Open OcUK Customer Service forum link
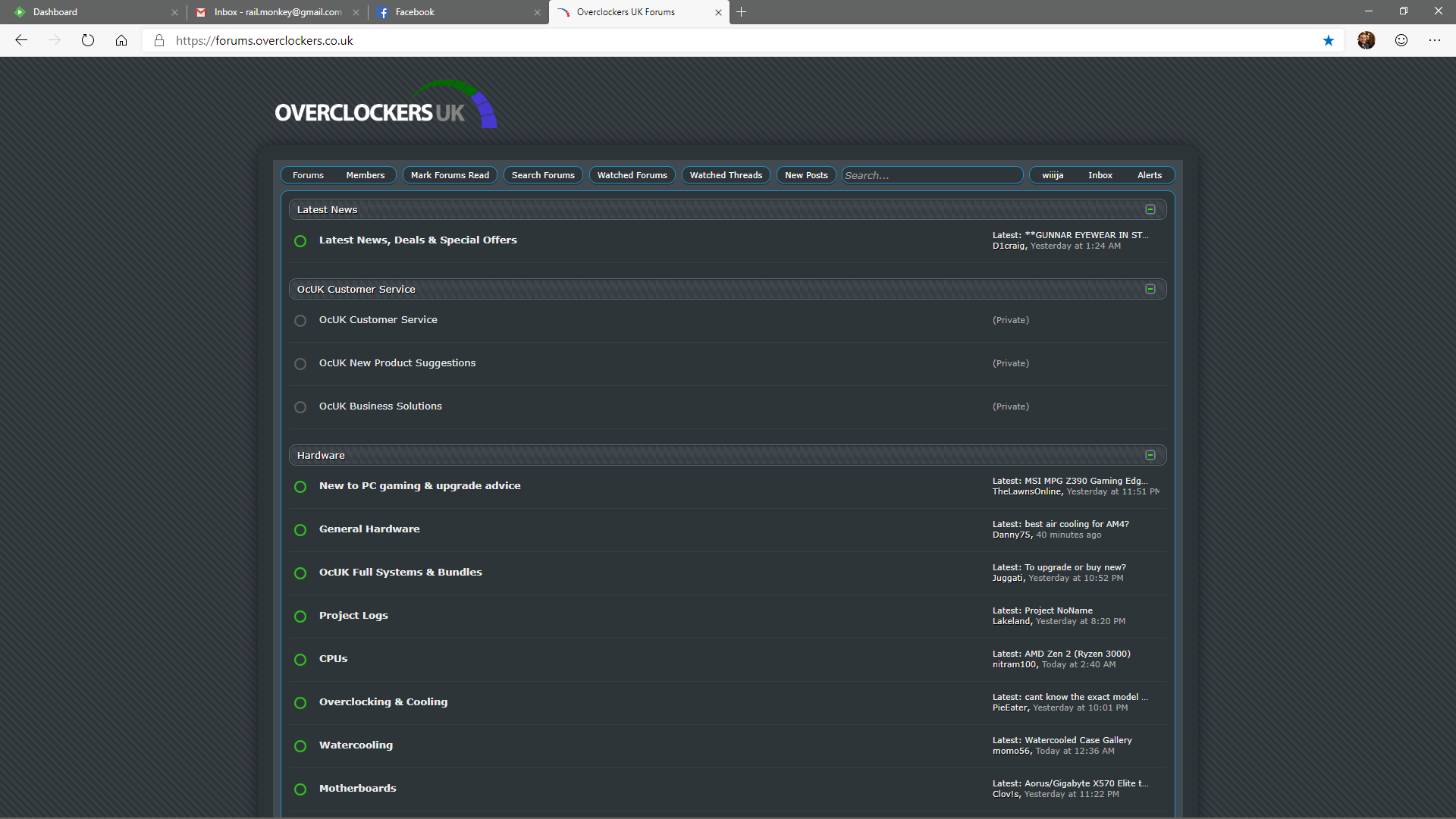Image resolution: width=1456 pixels, height=819 pixels. point(378,319)
